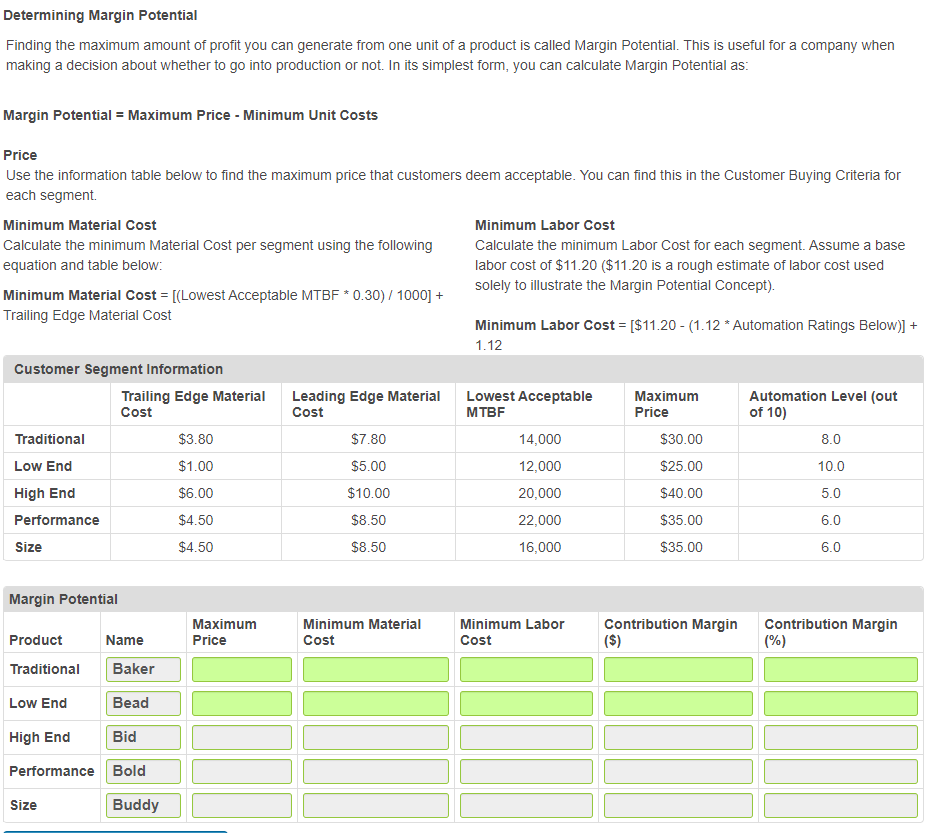Click the Lowest Acceptable MTBF column header
Image resolution: width=932 pixels, height=833 pixels.
[529, 404]
